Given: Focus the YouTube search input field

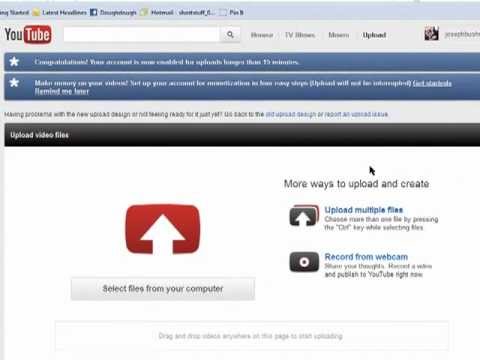Looking at the screenshot, I should pyautogui.click(x=142, y=34).
